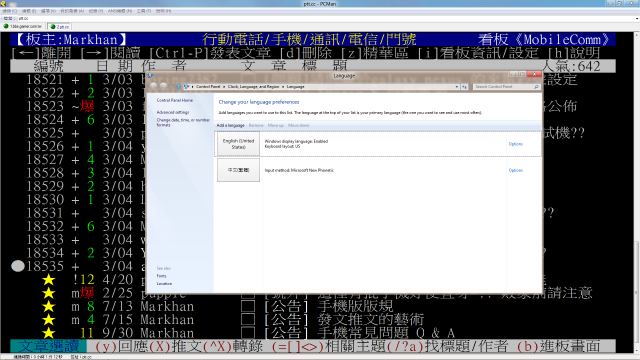Open Options for Microsoft New Phonetic language
Screen dimensions: 640x360
(x=516, y=170)
